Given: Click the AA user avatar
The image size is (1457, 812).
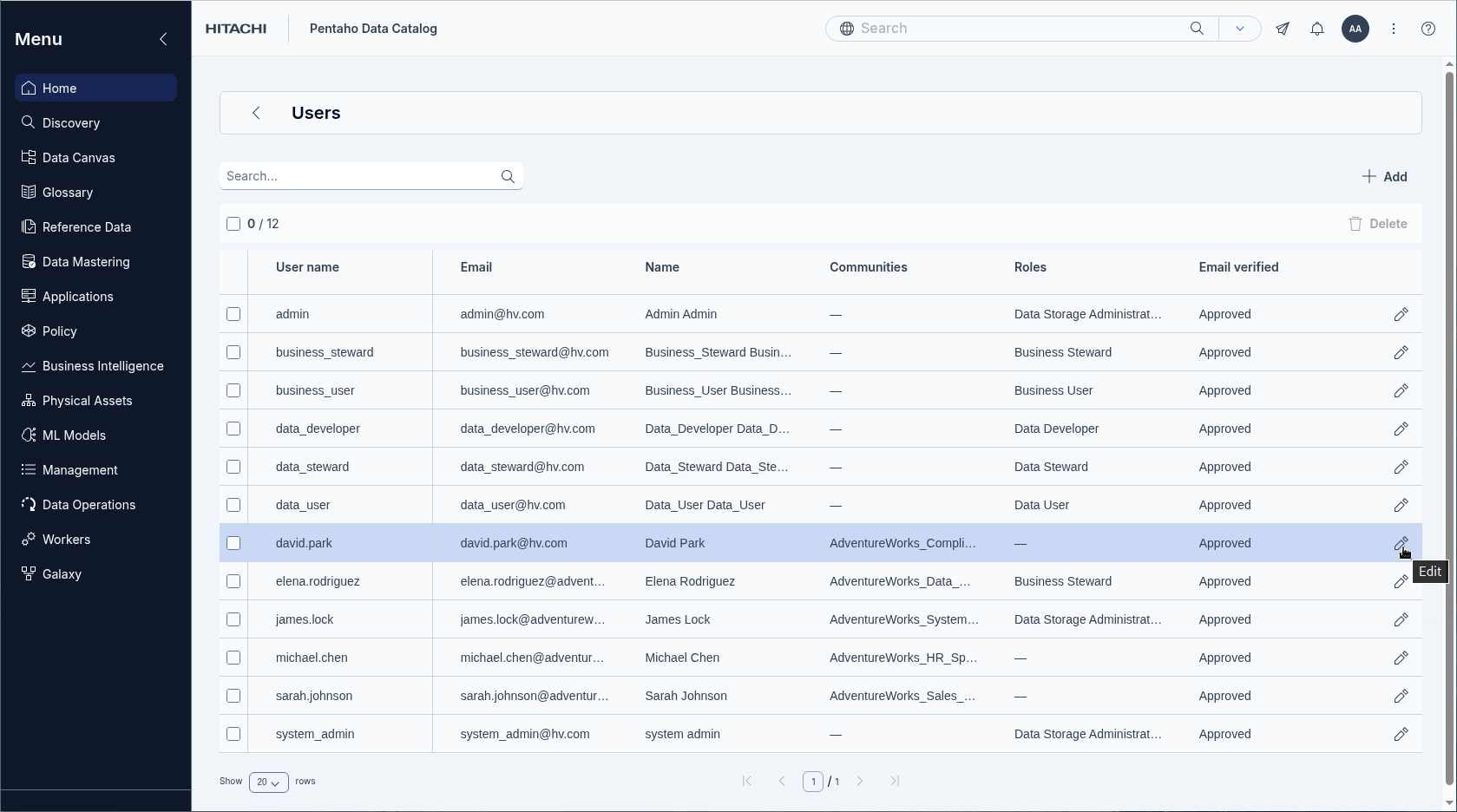Looking at the screenshot, I should pyautogui.click(x=1355, y=29).
